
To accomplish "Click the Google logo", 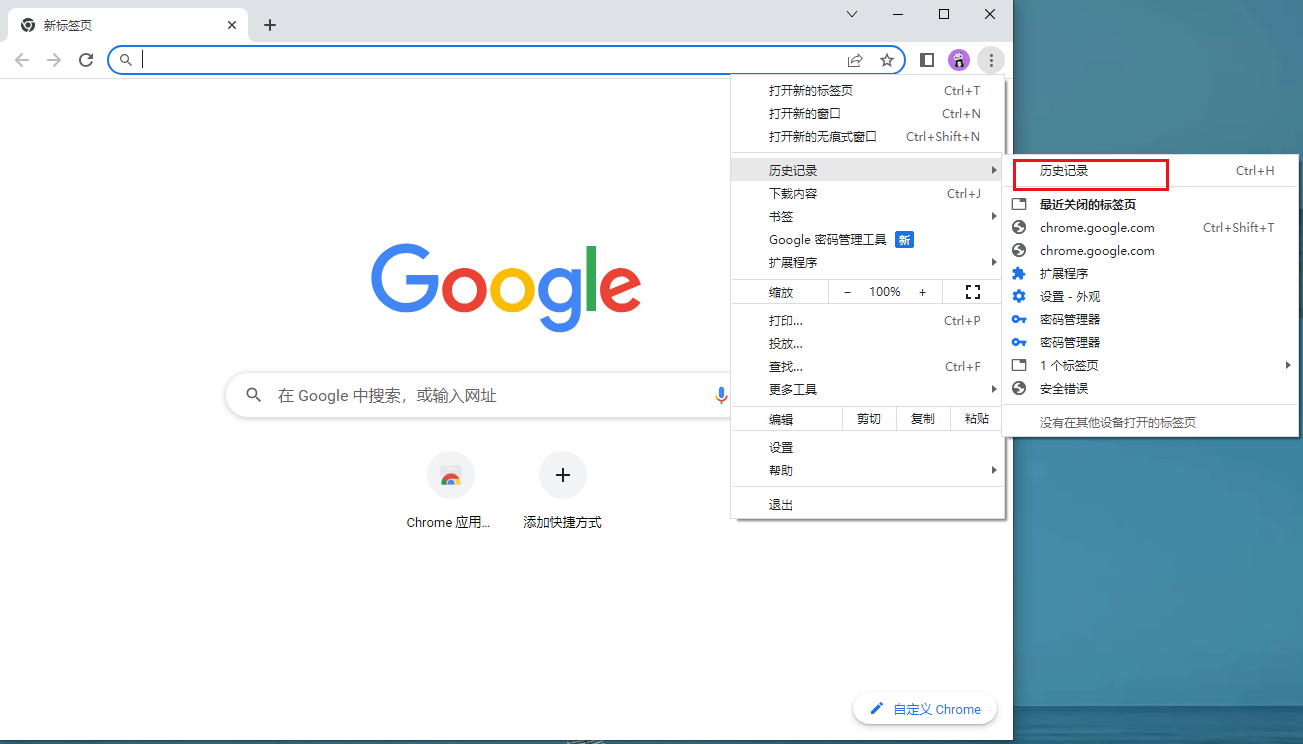I will [506, 287].
